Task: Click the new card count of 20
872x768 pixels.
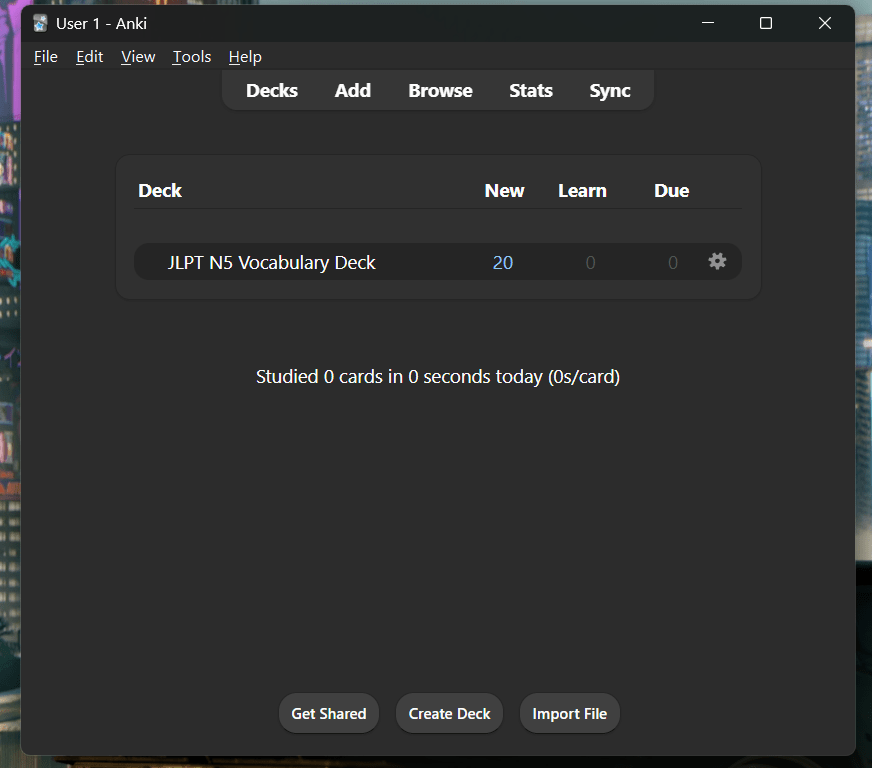Action: point(503,263)
